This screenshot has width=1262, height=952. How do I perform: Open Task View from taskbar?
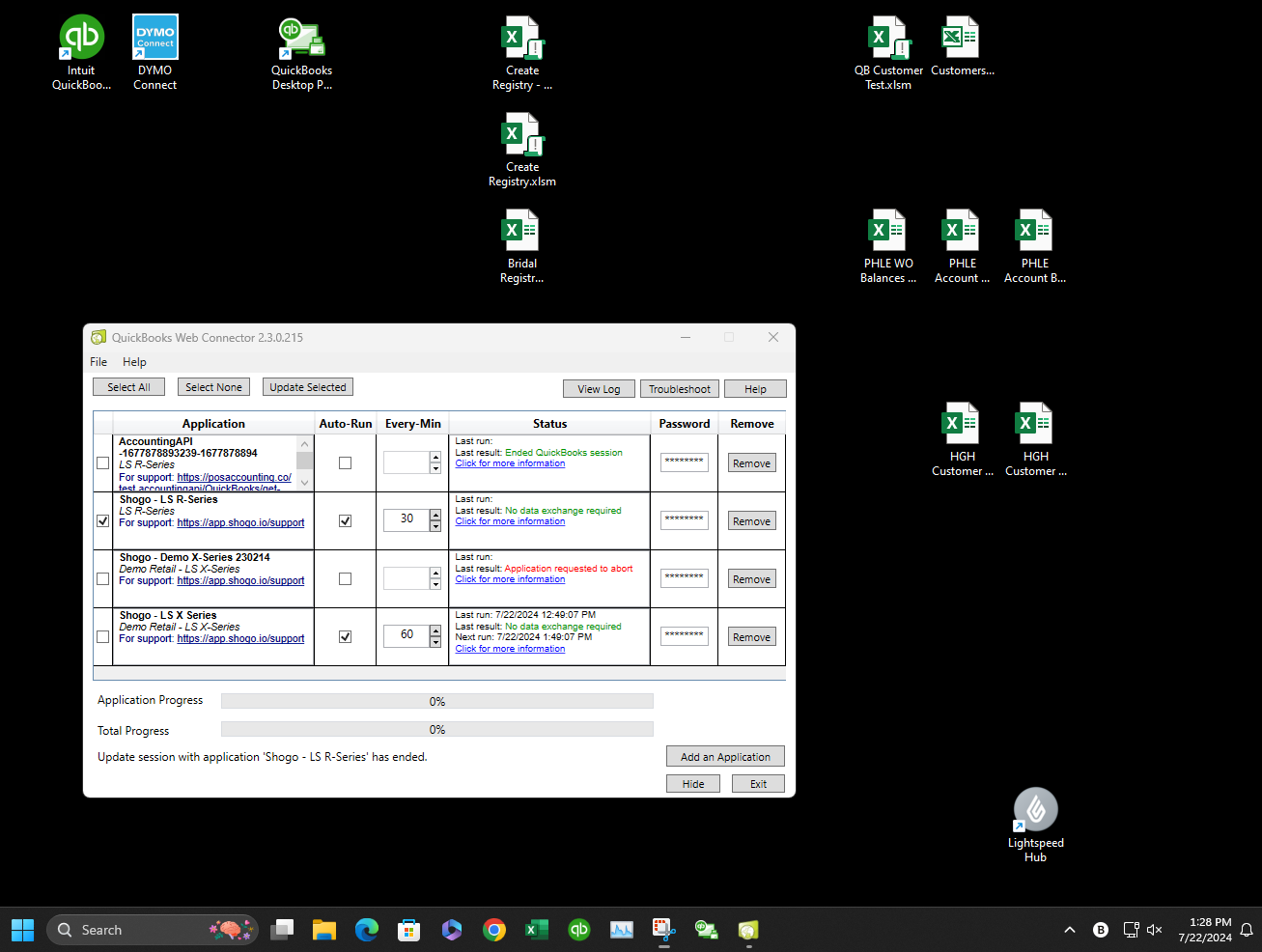point(282,930)
